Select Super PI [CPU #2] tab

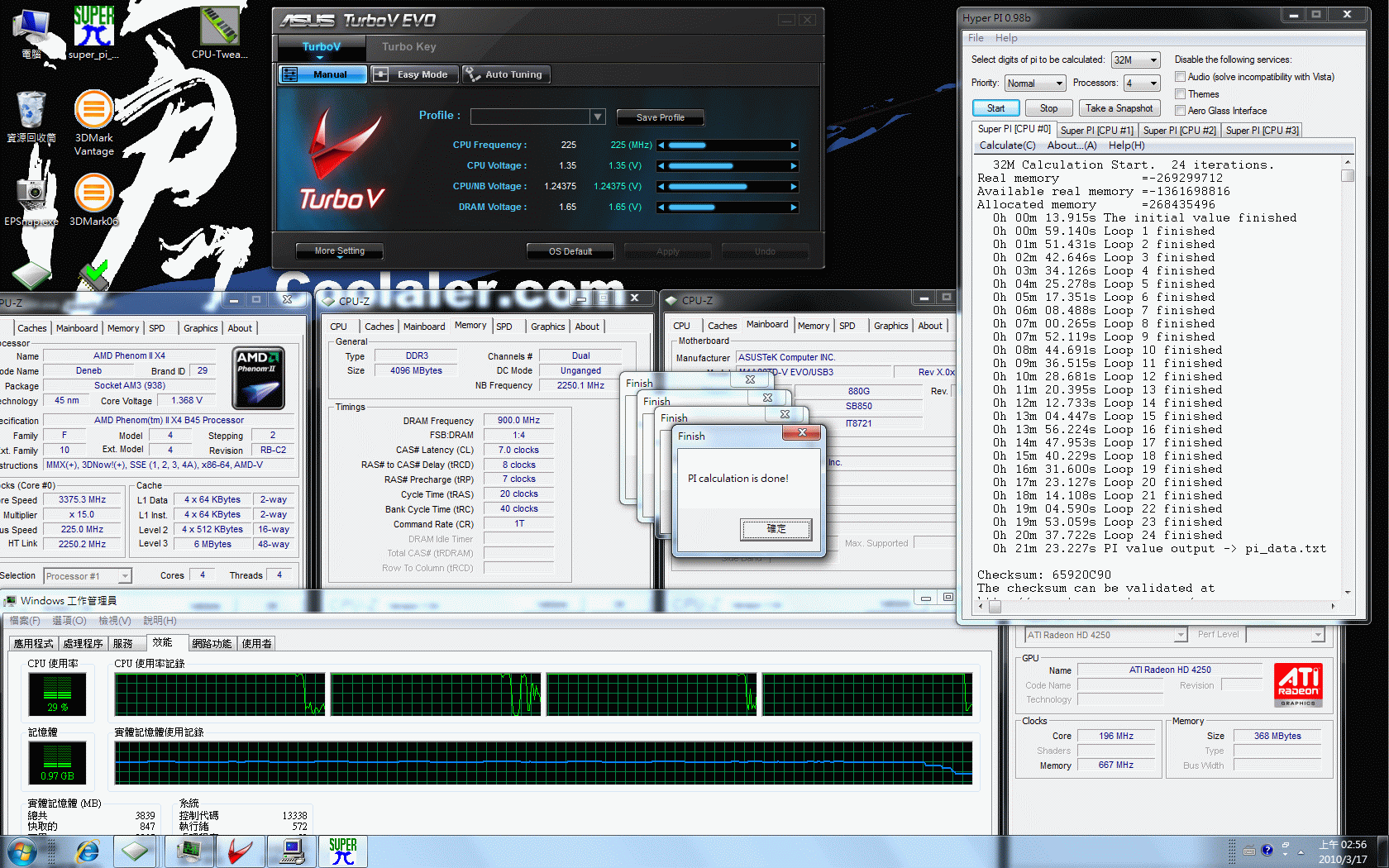pos(1179,131)
